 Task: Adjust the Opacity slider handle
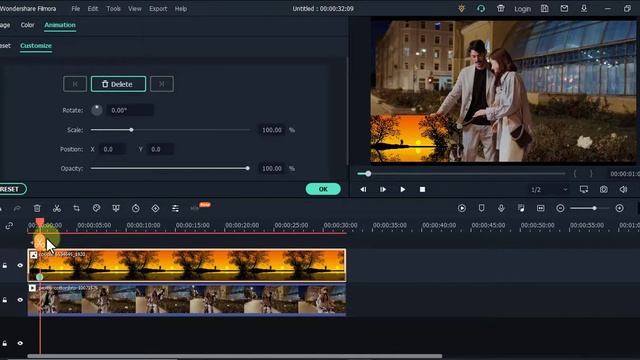click(247, 168)
